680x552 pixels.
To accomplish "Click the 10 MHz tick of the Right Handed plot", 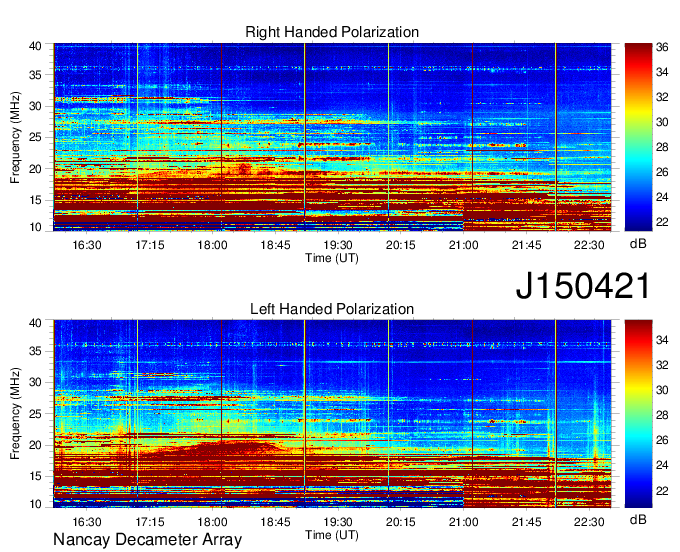I will tap(35, 227).
